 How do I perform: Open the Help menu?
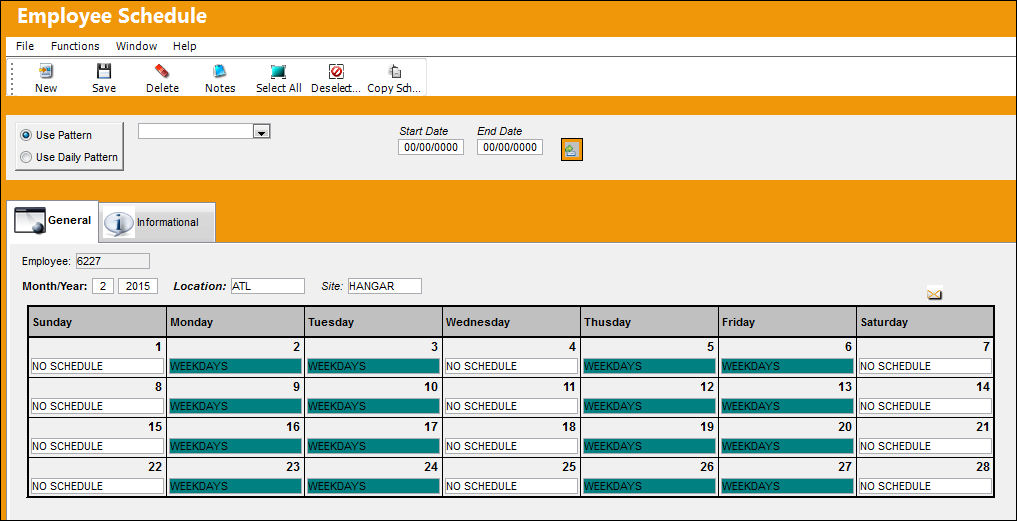[x=184, y=46]
